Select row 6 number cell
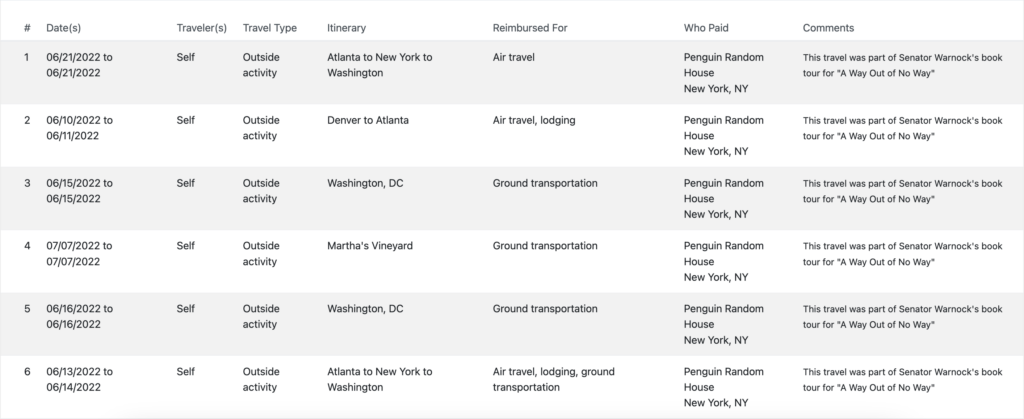 [x=27, y=371]
